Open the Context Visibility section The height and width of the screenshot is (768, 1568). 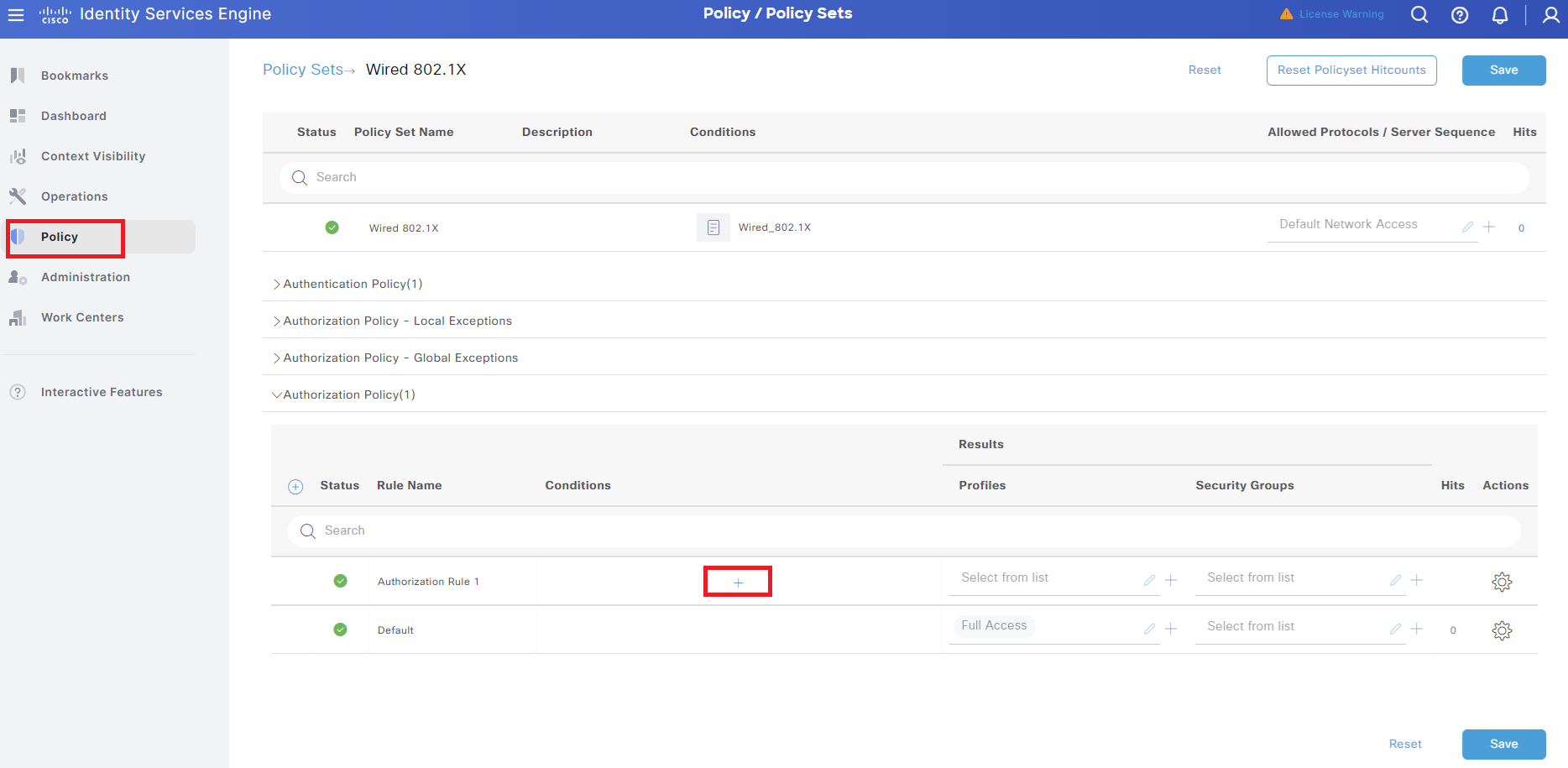click(91, 155)
